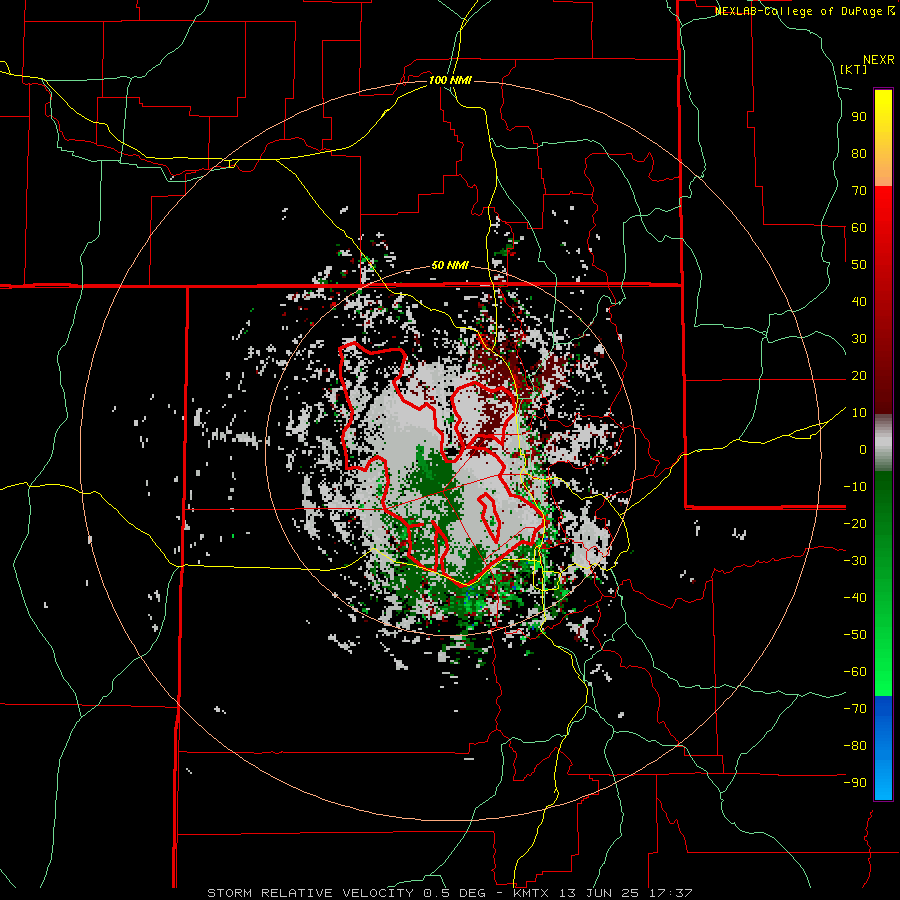The height and width of the screenshot is (900, 900).
Task: Click the 20 value on the velocity scale
Action: tap(859, 375)
